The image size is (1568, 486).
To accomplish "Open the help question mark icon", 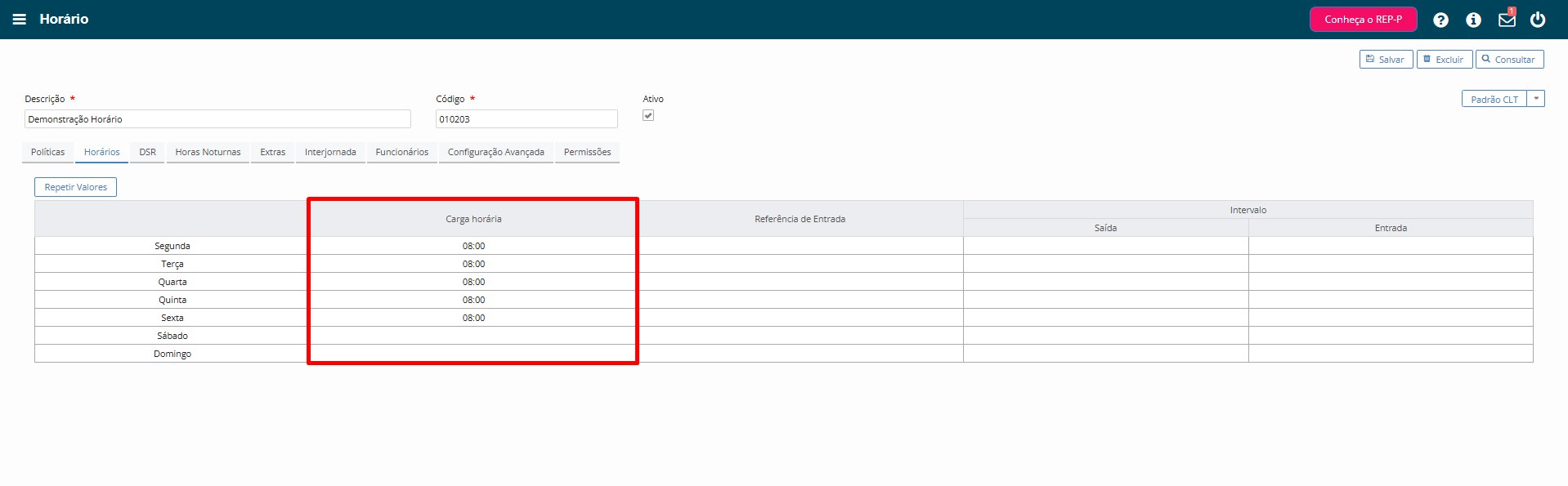I will click(x=1440, y=20).
